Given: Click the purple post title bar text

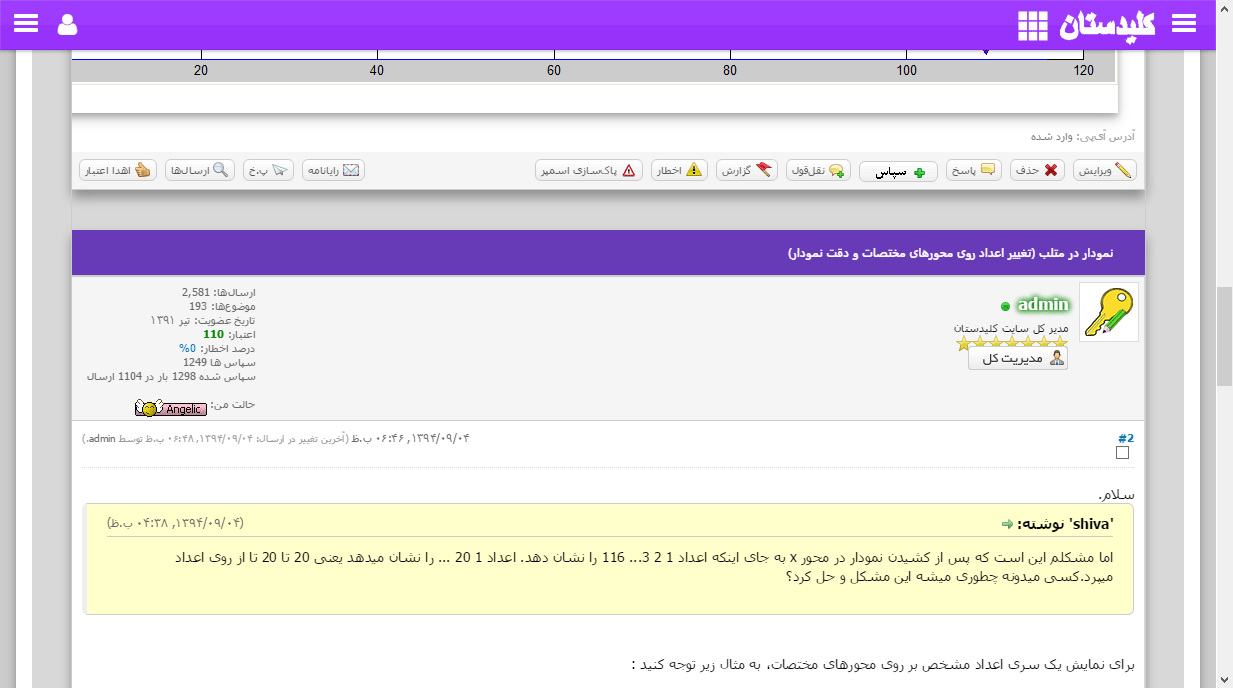Looking at the screenshot, I should coord(950,254).
